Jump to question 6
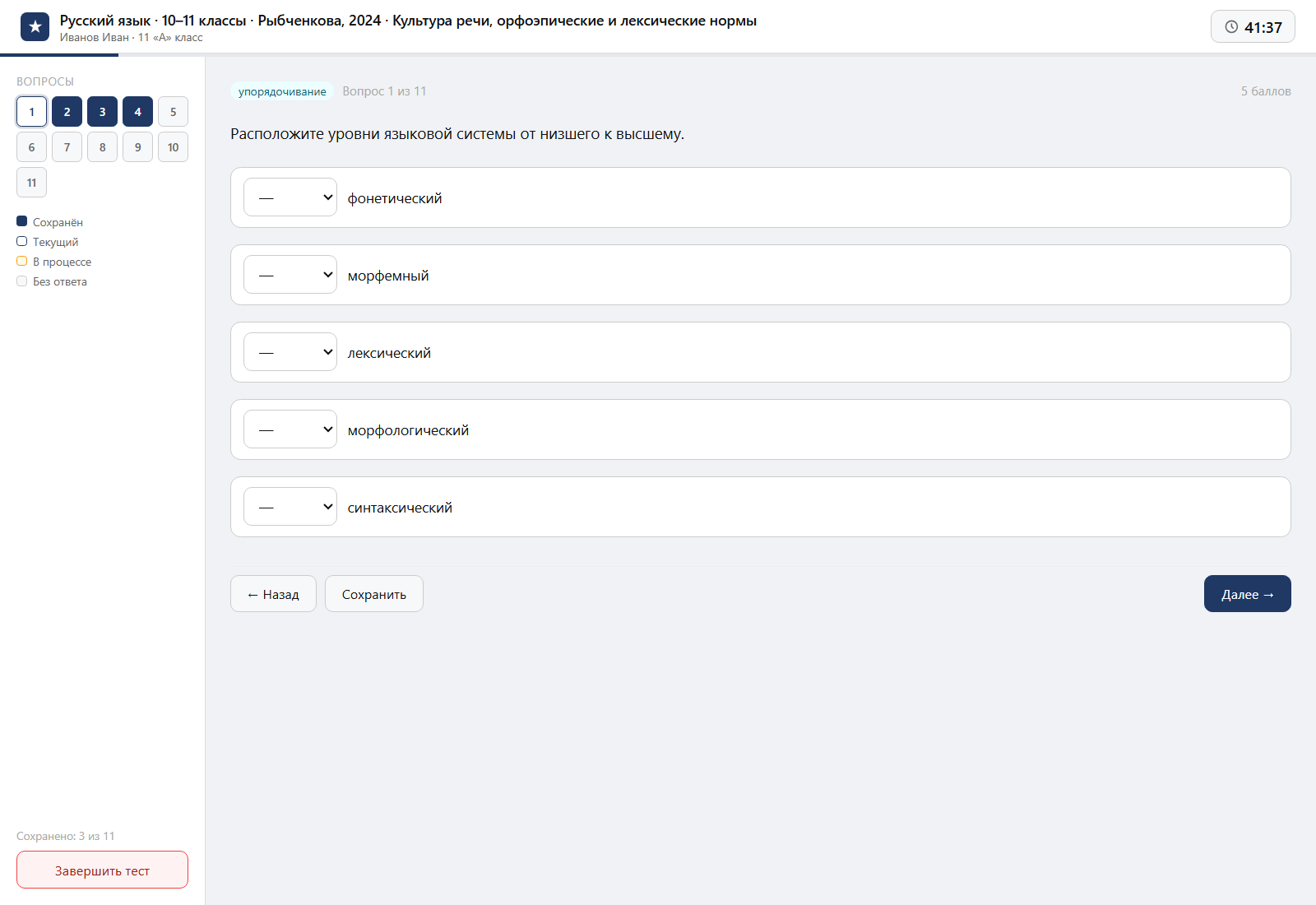This screenshot has width=1316, height=905. coord(31,147)
